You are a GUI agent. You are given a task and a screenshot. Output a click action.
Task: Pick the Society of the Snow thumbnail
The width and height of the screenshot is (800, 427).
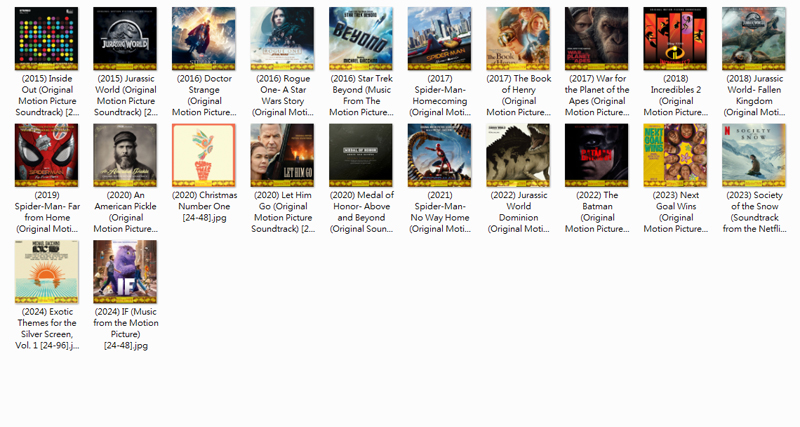pos(754,155)
